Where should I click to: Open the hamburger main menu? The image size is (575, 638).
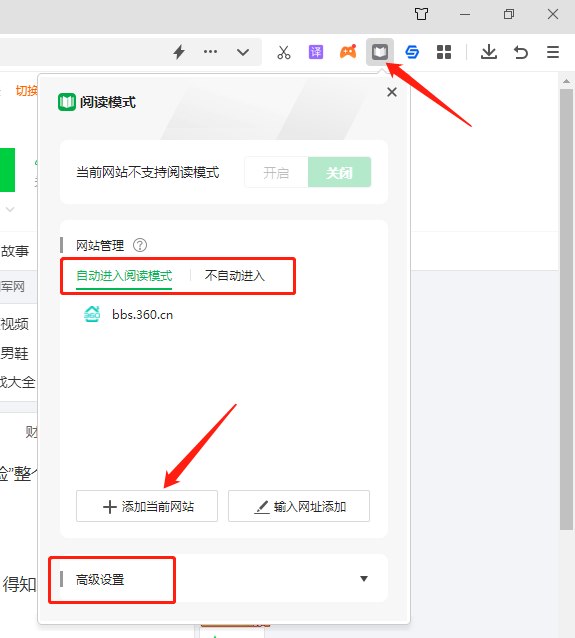(553, 52)
